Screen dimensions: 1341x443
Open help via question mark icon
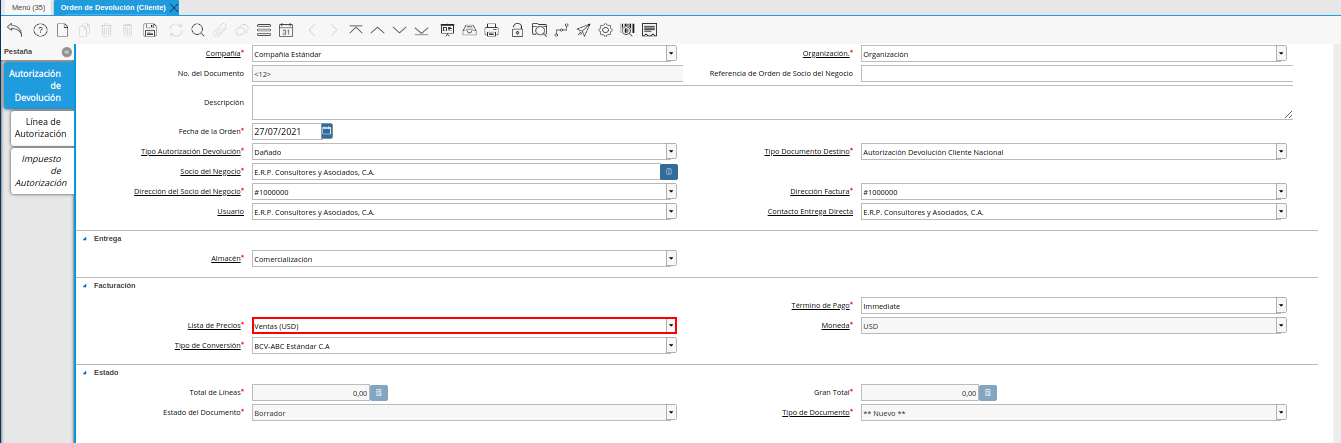click(x=40, y=30)
